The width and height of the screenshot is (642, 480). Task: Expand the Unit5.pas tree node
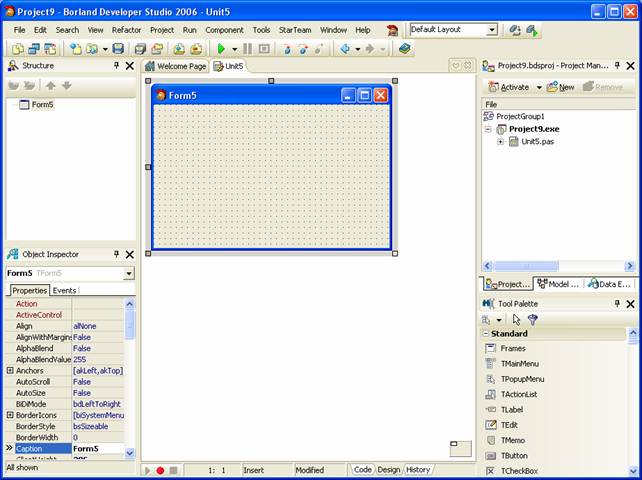coord(501,142)
